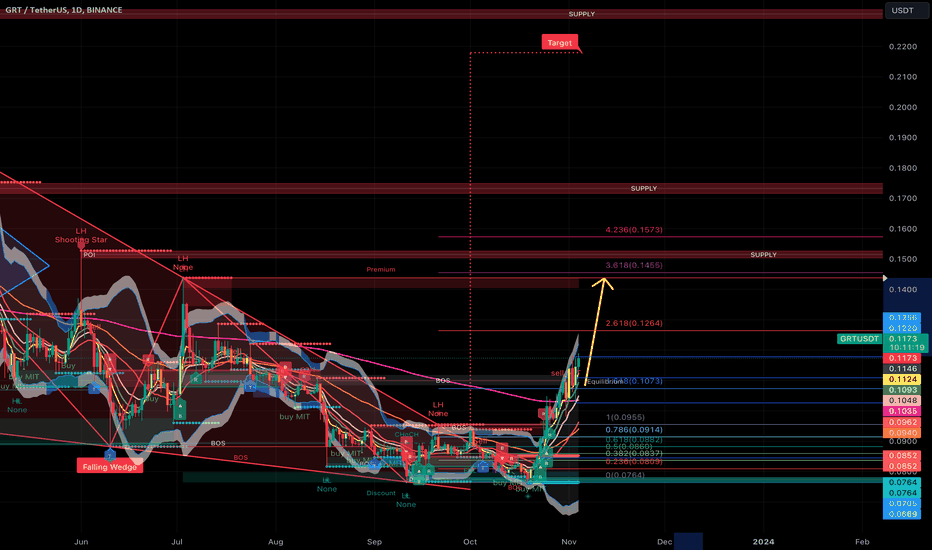Click the Discount zone label

[381, 493]
